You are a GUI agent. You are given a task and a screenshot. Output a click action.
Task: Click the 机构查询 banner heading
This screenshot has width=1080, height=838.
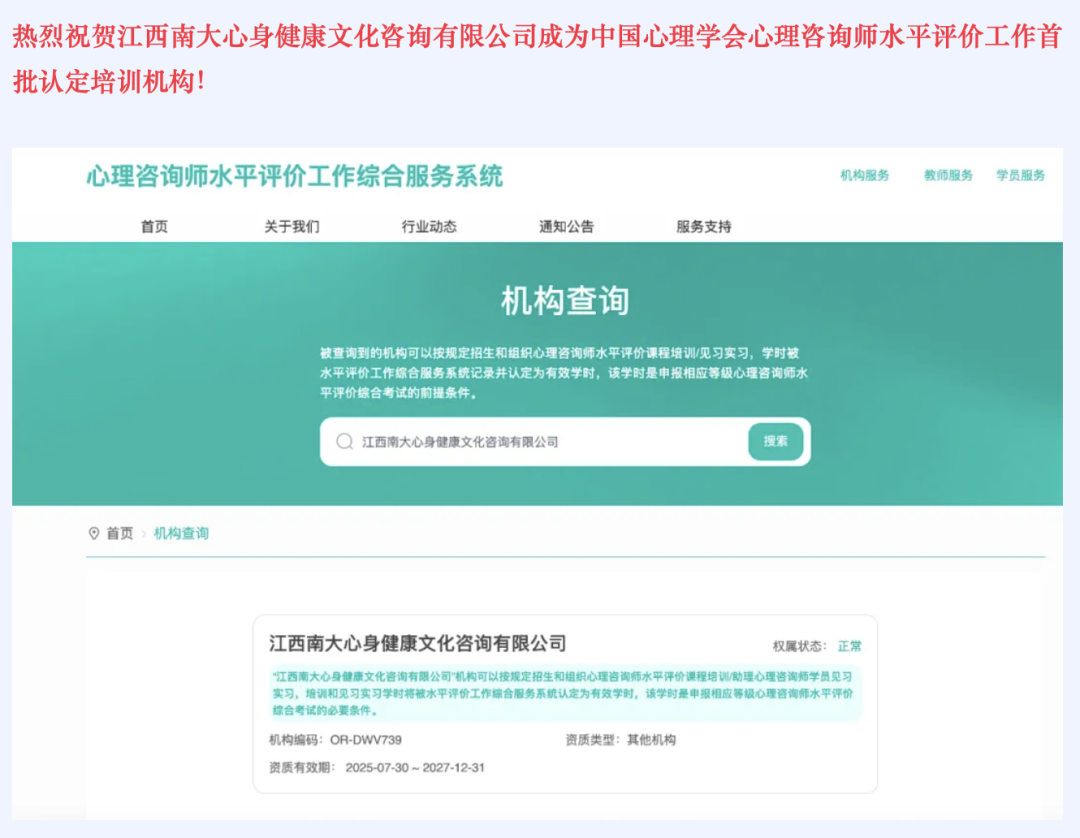click(x=565, y=301)
